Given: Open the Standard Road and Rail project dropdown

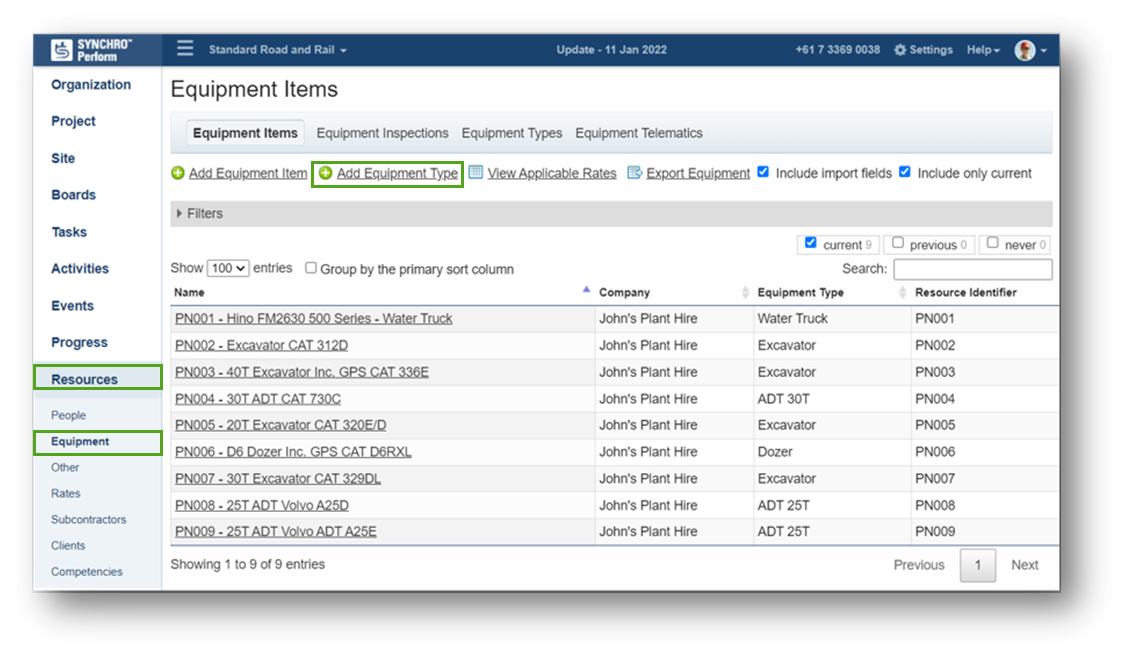Looking at the screenshot, I should coord(277,48).
